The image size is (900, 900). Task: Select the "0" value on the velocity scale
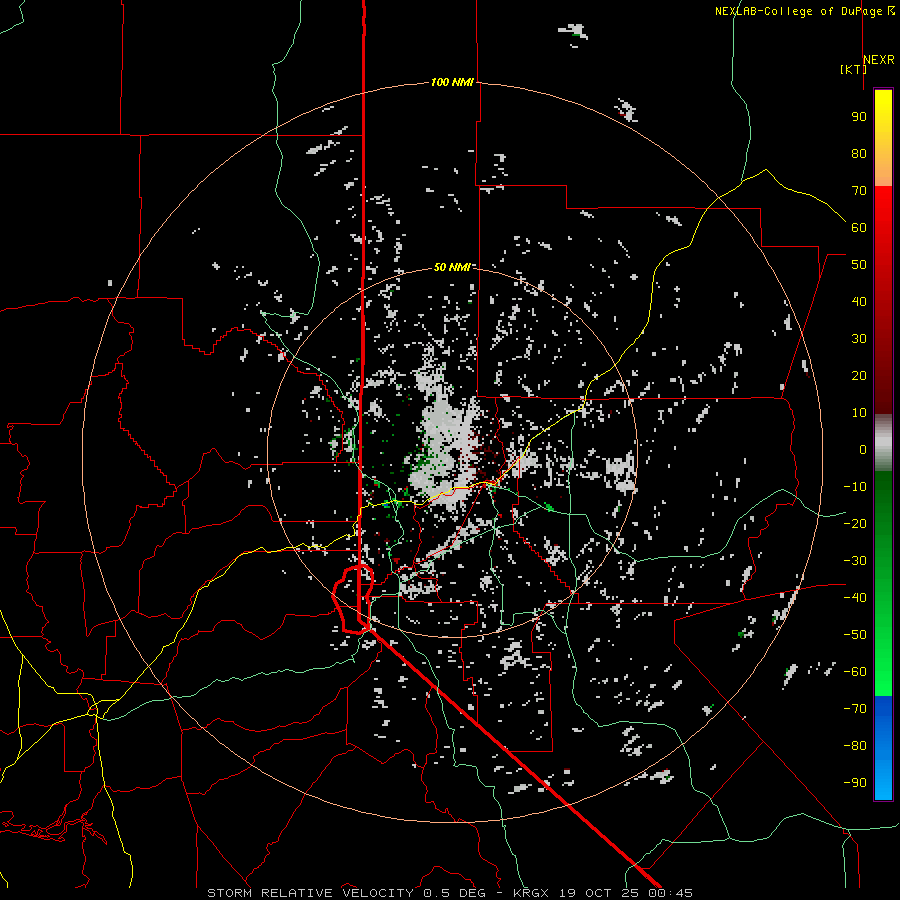click(863, 449)
